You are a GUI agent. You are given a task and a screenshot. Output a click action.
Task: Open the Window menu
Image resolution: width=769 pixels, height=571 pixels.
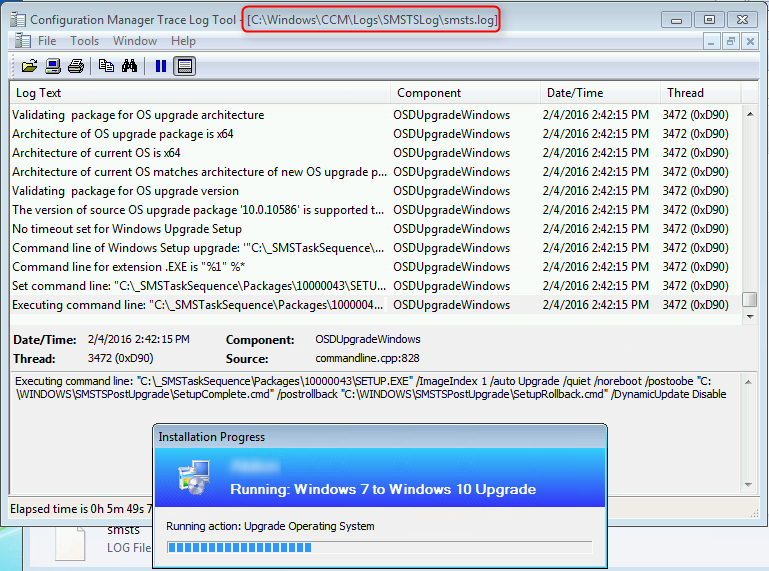pos(135,41)
